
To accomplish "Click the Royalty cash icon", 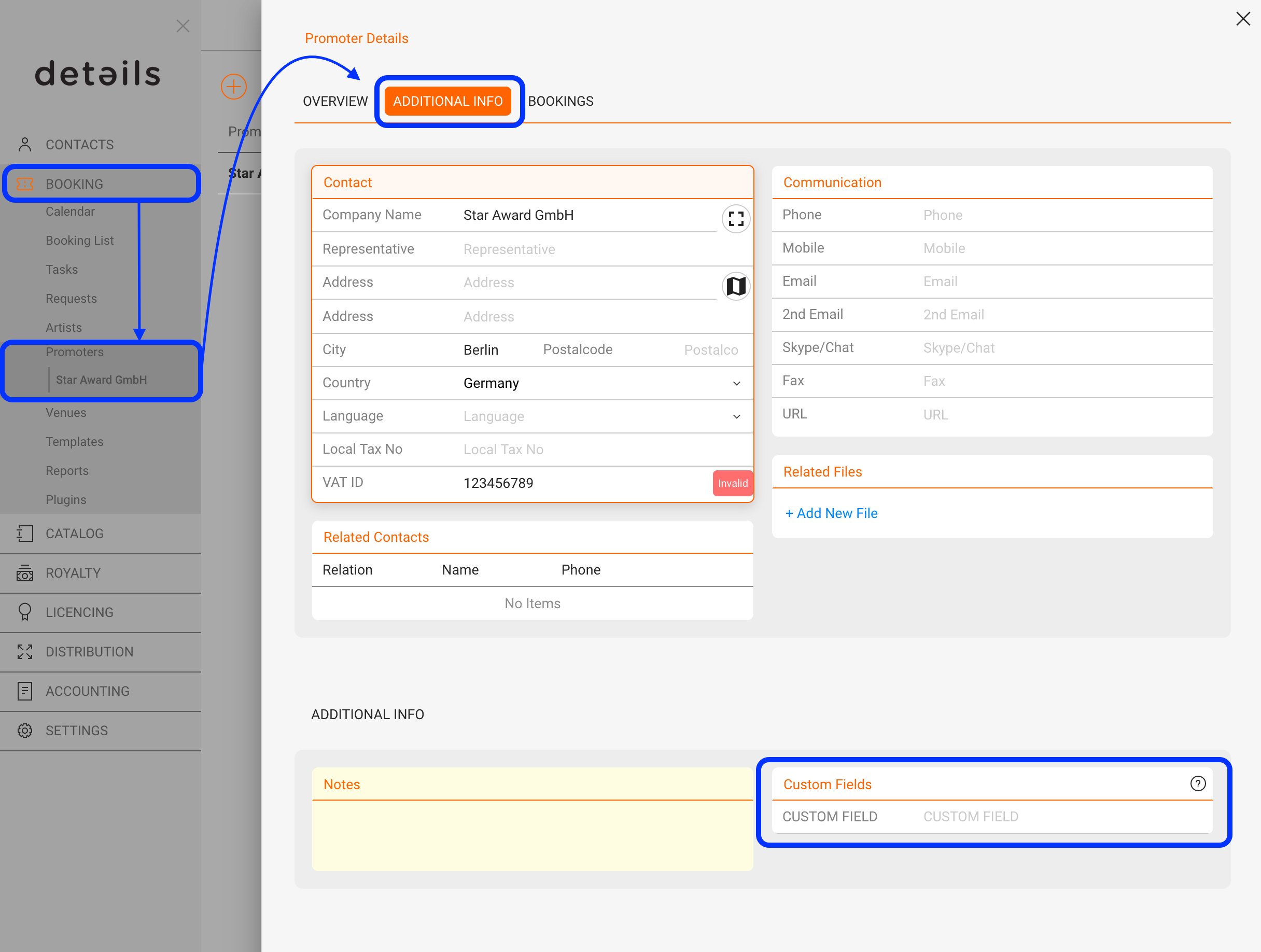I will pos(24,573).
